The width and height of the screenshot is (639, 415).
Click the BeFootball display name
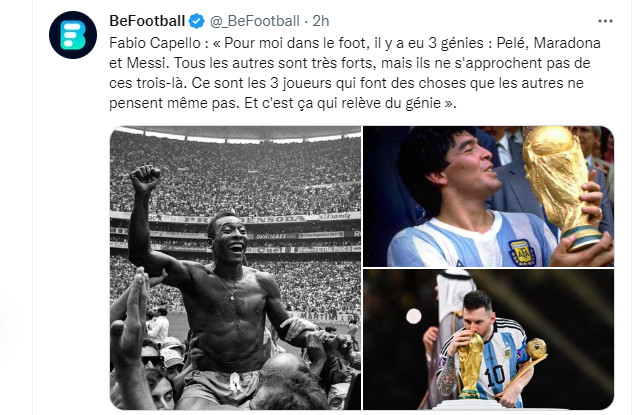click(x=148, y=19)
